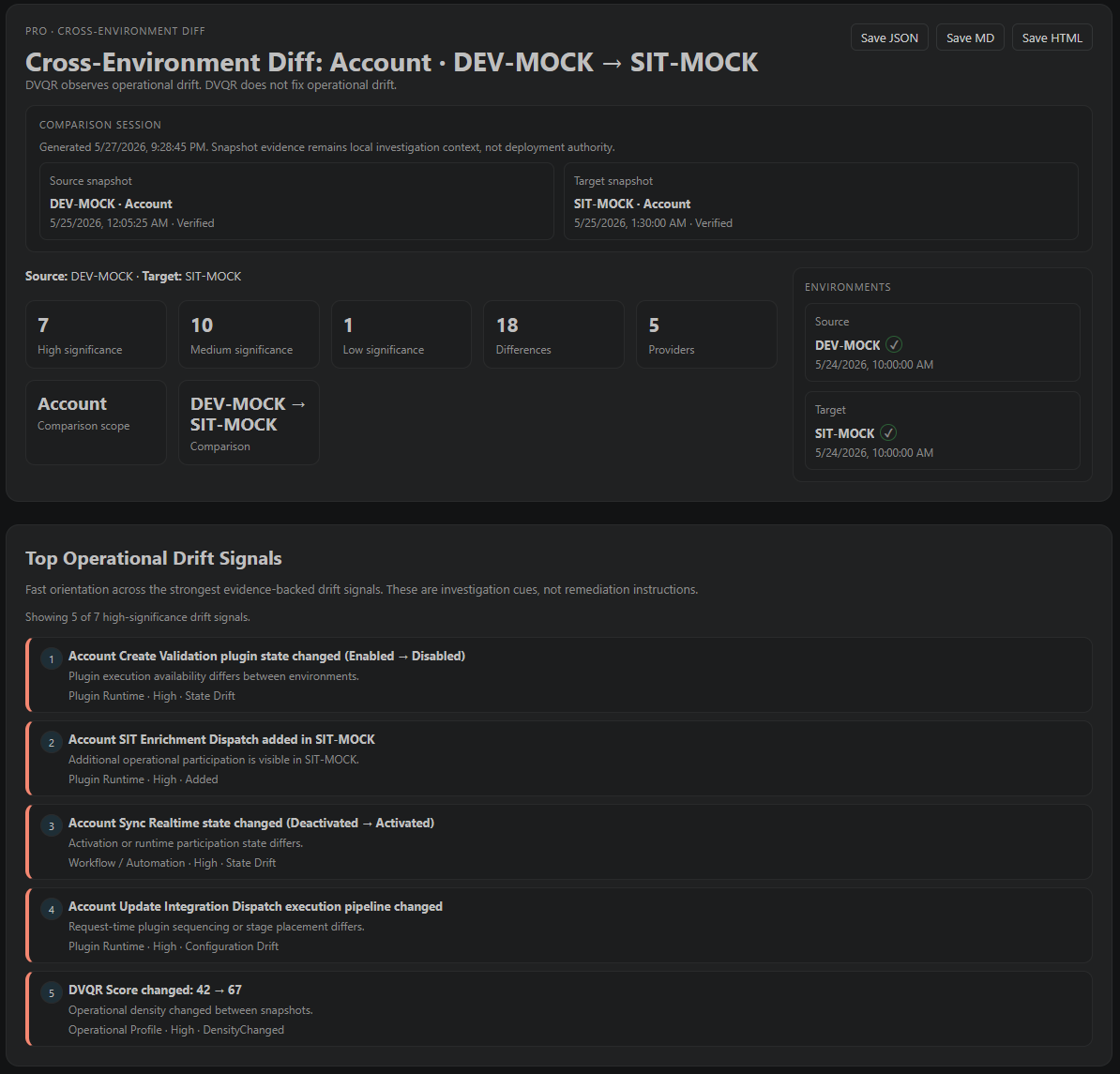The image size is (1120, 1074).
Task: Click 'Plugin execution availability differs between environments.'
Action: pos(214,676)
